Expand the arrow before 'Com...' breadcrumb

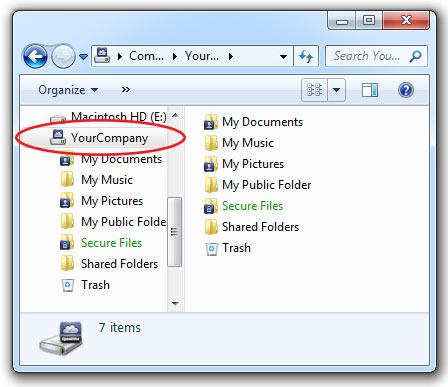[120, 57]
